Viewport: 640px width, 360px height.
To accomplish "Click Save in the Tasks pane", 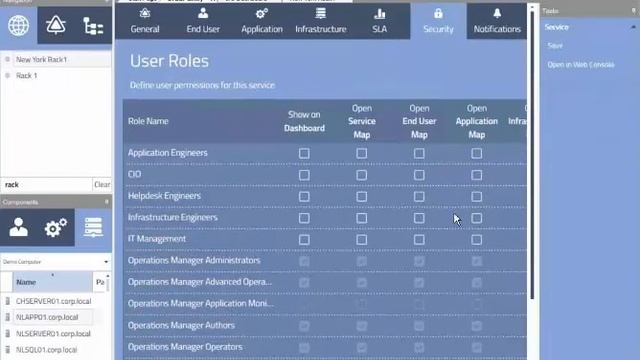I will (555, 45).
